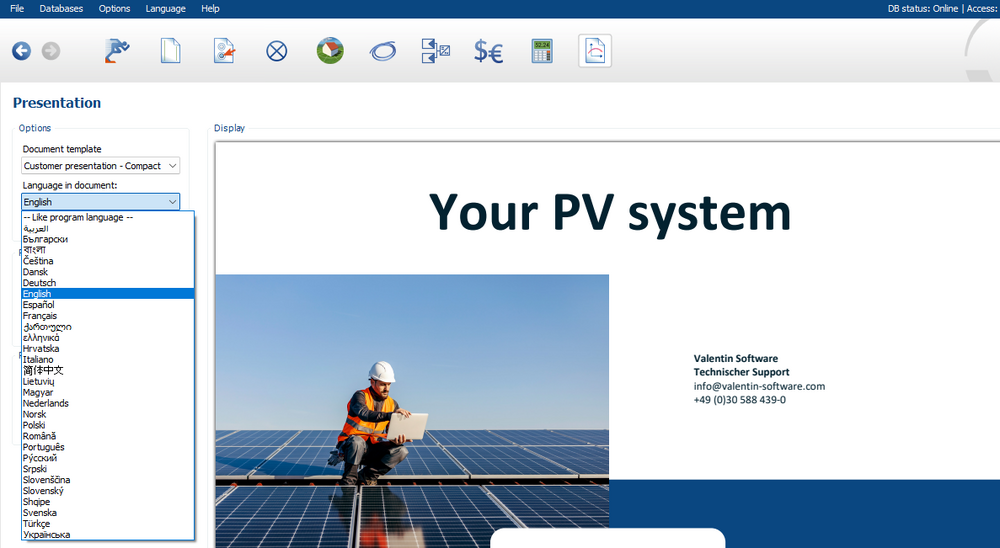This screenshot has height=548, width=1000.
Task: Select Français in the language list
Action: click(x=40, y=316)
